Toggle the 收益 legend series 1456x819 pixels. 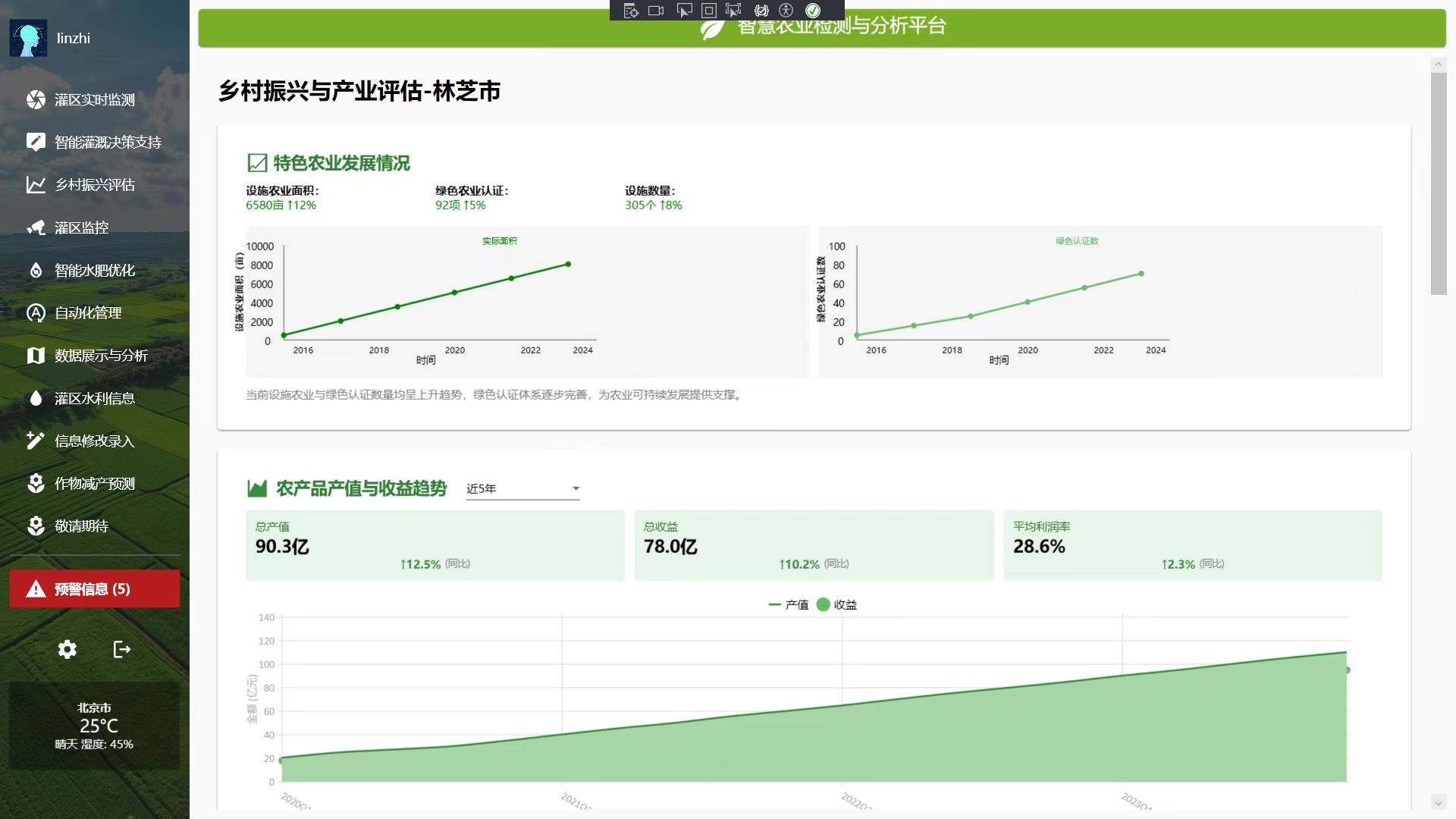coord(837,604)
